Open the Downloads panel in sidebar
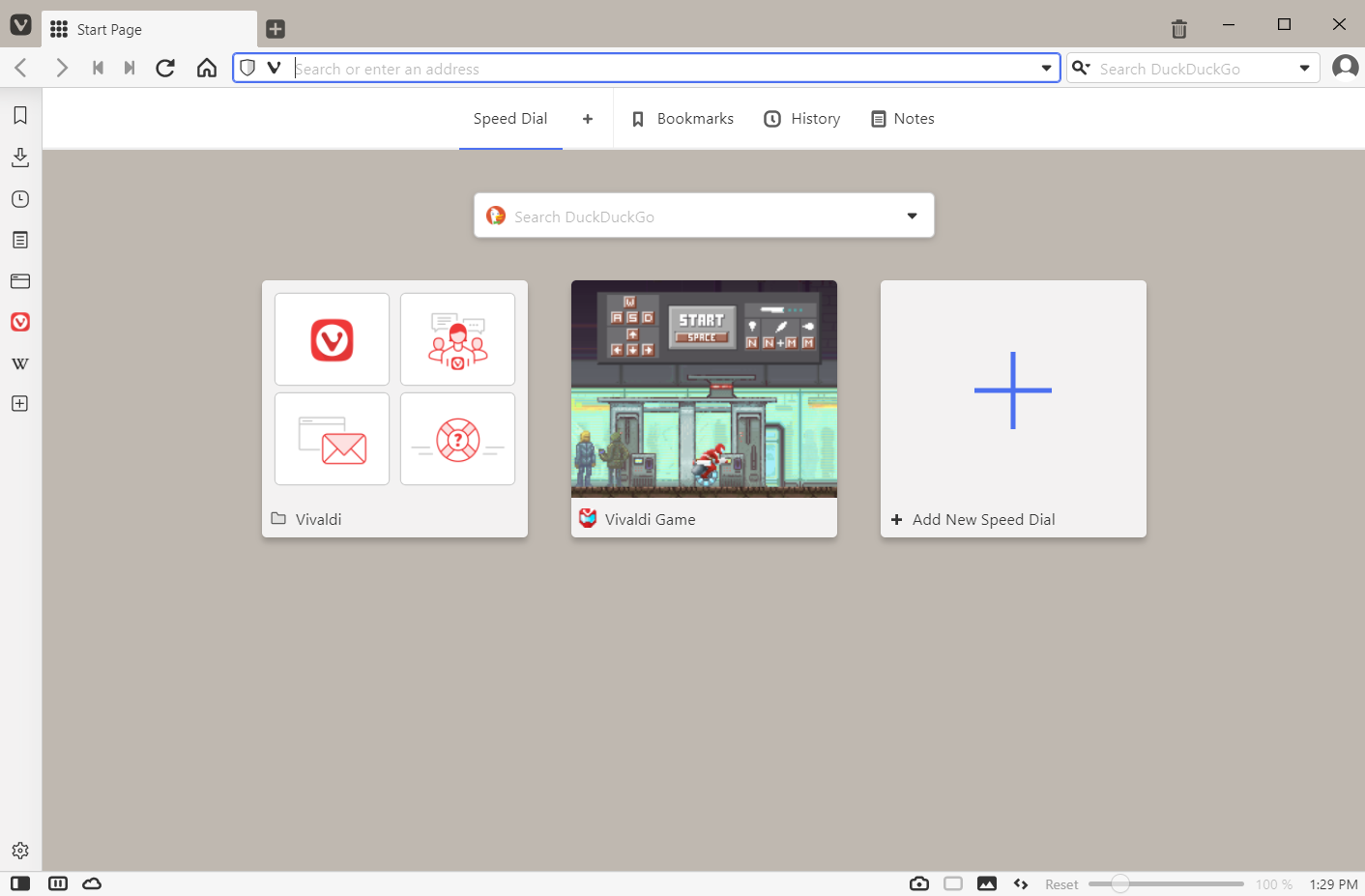The width and height of the screenshot is (1365, 896). point(20,157)
